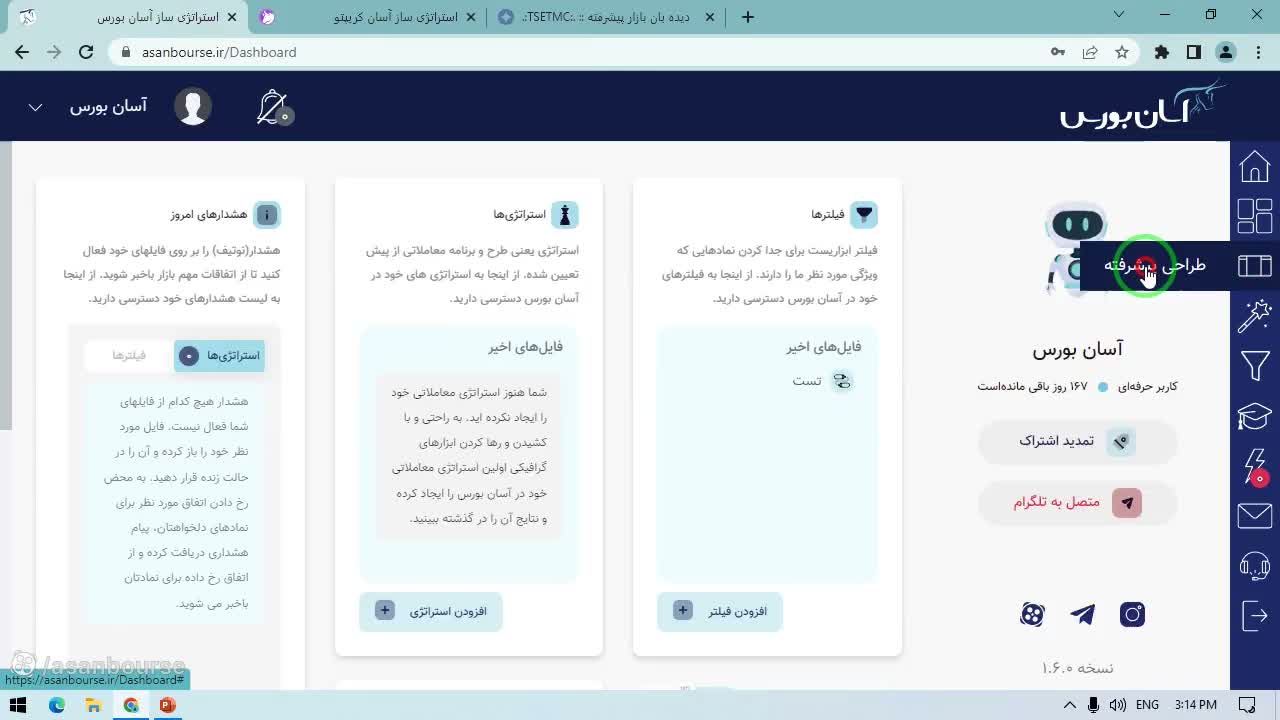Click متصل به تلگرام button

click(1077, 502)
